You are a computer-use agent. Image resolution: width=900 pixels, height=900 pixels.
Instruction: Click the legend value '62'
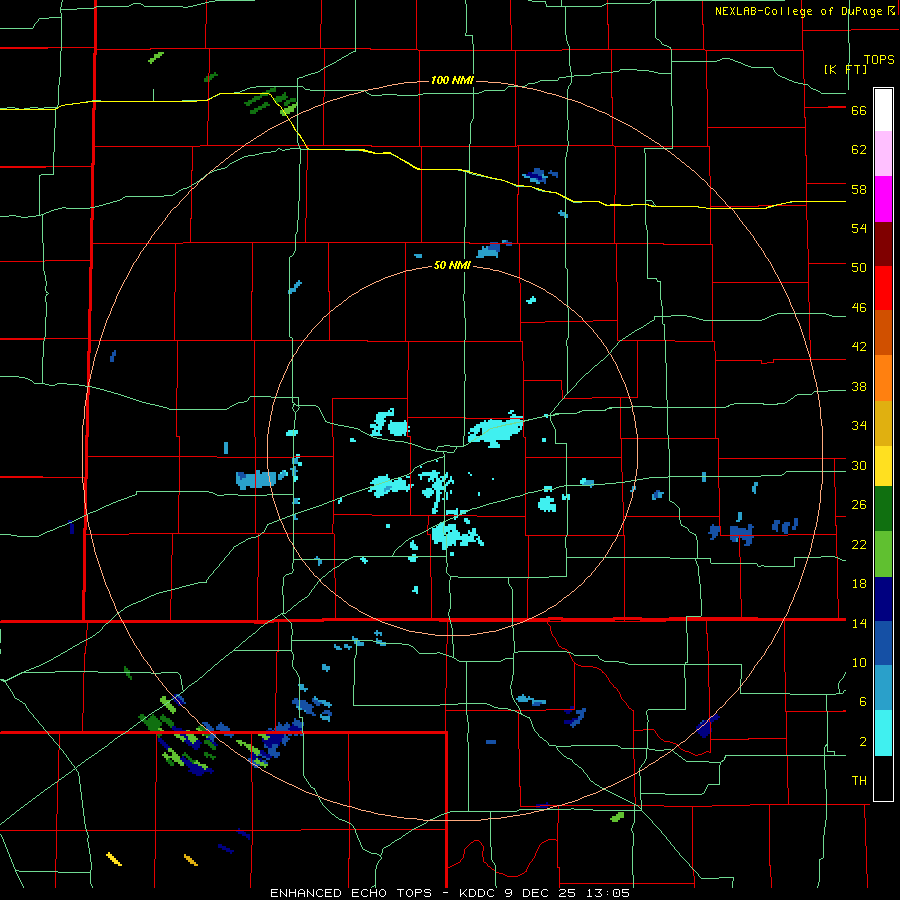tap(859, 150)
